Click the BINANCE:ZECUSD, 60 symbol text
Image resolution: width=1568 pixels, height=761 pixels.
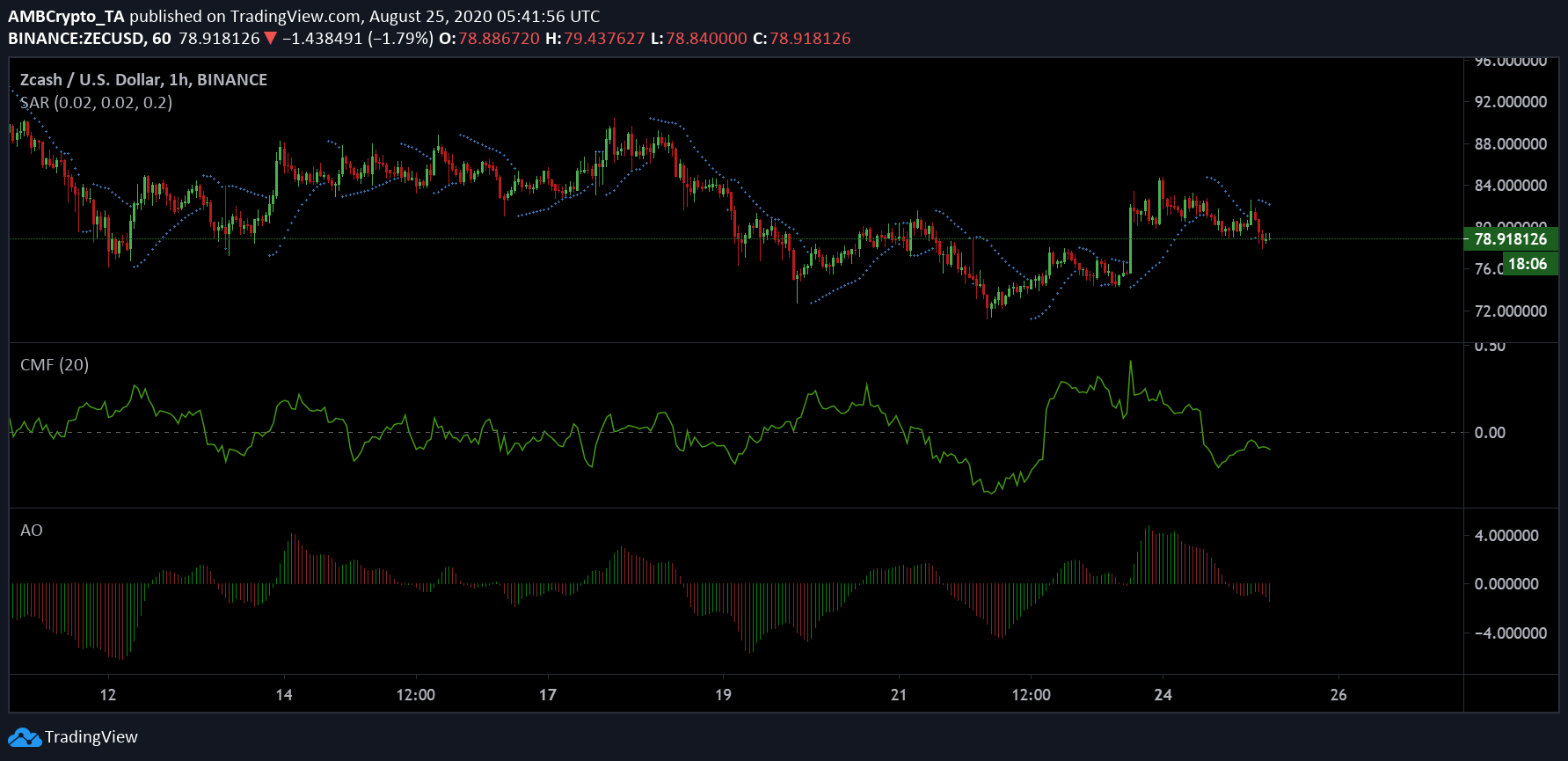click(x=90, y=39)
